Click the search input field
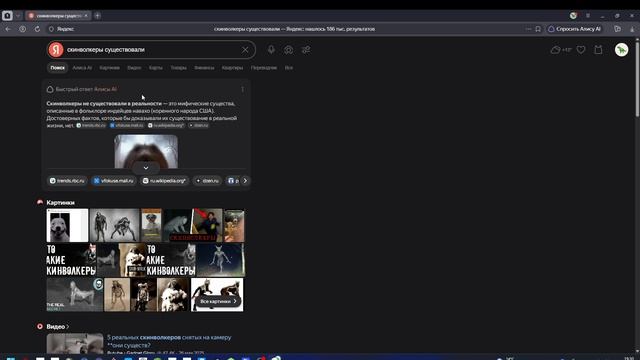This screenshot has width=640, height=360. [x=152, y=50]
